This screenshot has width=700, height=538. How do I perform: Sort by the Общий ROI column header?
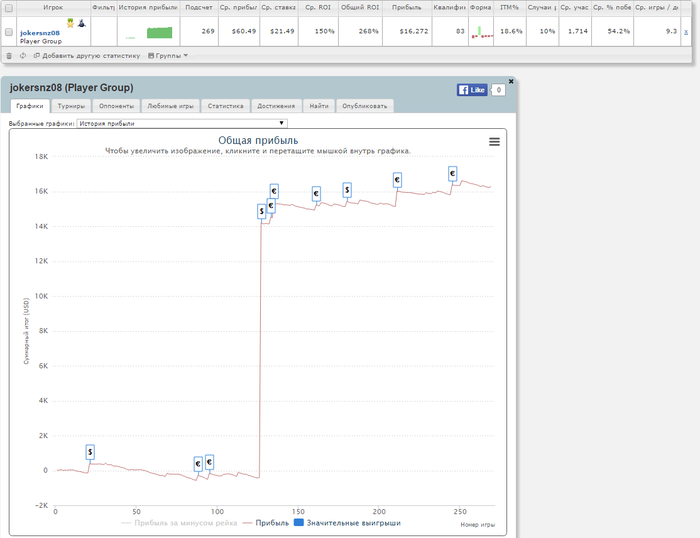click(360, 8)
